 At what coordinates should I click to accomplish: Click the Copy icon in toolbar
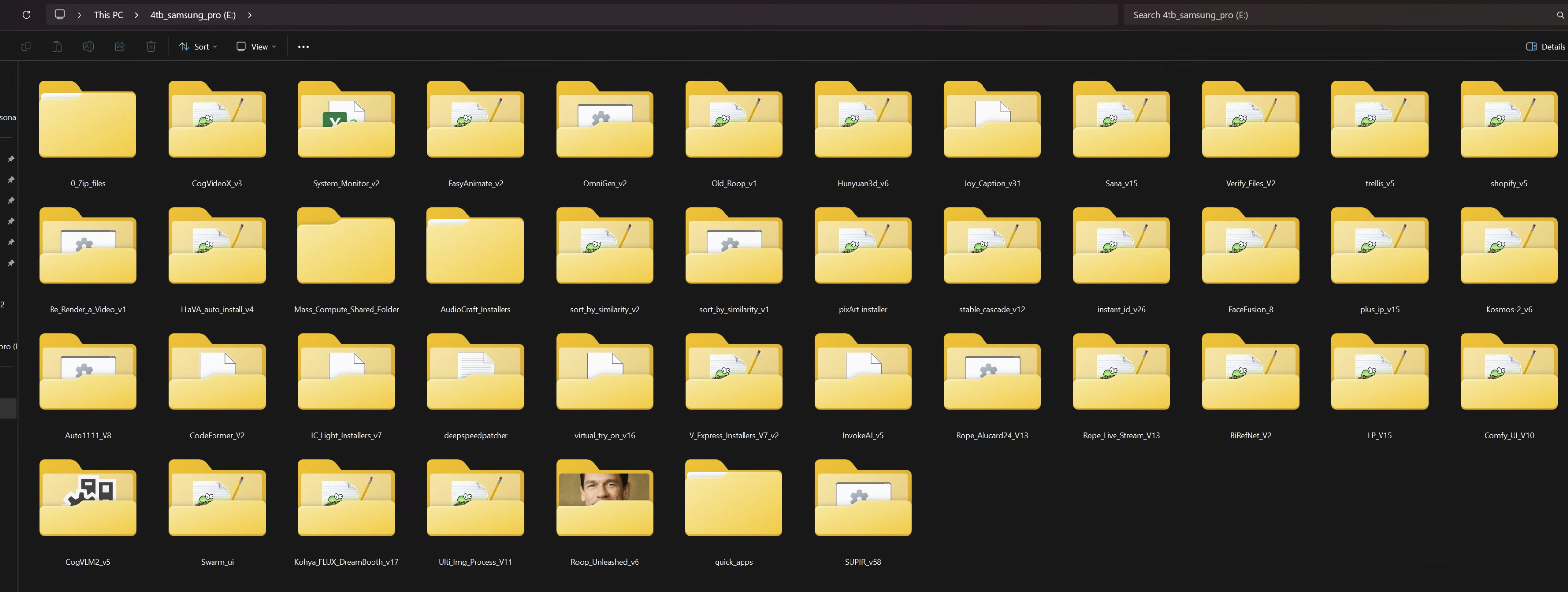coord(26,46)
